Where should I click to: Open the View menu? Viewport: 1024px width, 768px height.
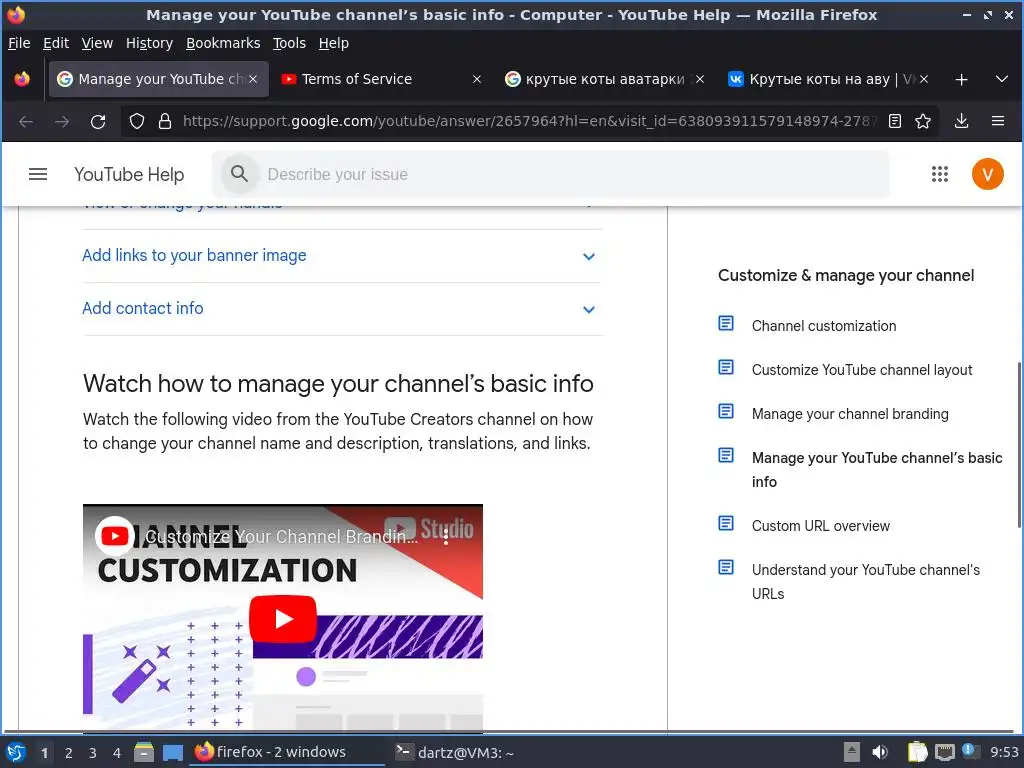pos(97,43)
